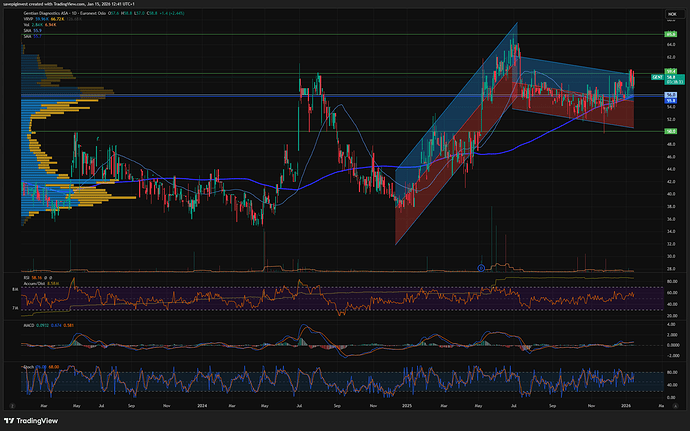Click the GENT symbol tag on price axis

click(x=657, y=76)
